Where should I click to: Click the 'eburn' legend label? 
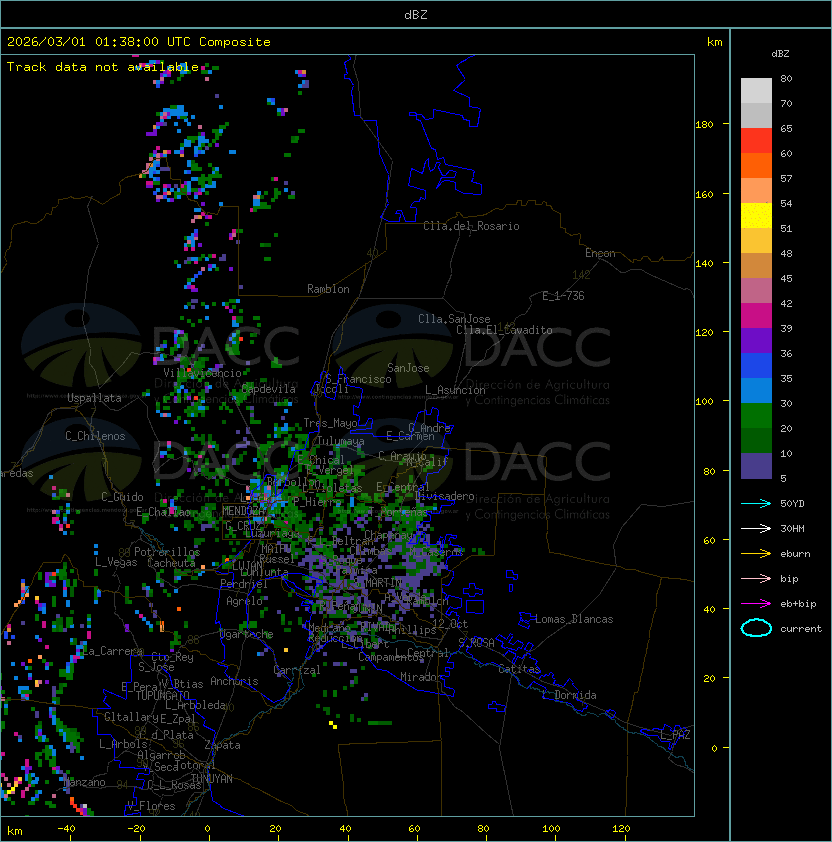coord(795,554)
